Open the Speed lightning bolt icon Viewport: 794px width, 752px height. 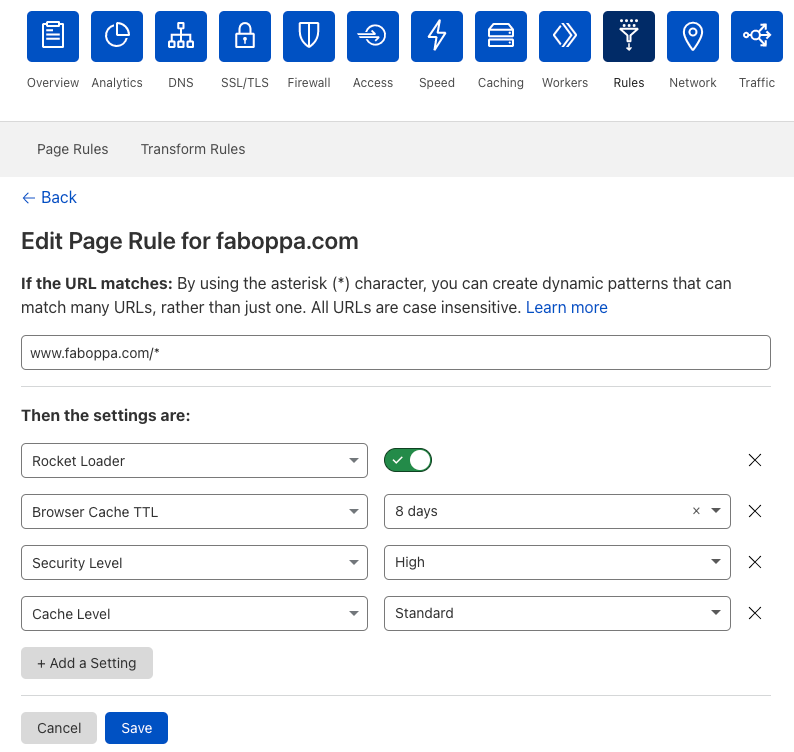pos(437,36)
